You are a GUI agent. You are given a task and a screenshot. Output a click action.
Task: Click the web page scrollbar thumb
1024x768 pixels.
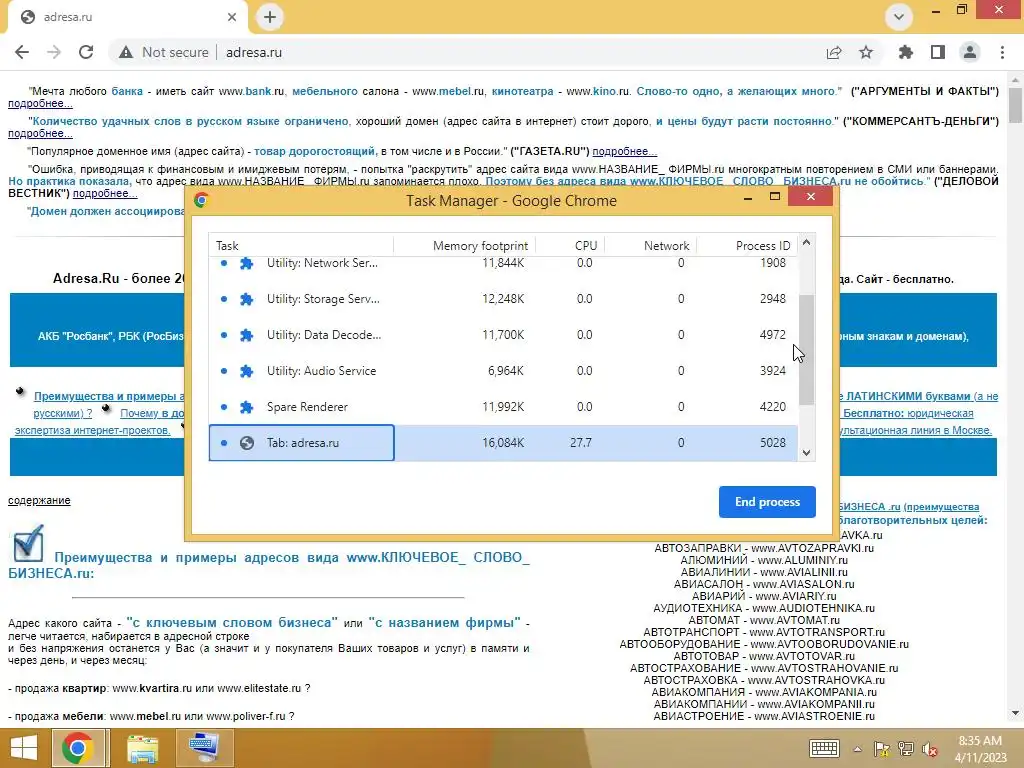click(x=1015, y=104)
